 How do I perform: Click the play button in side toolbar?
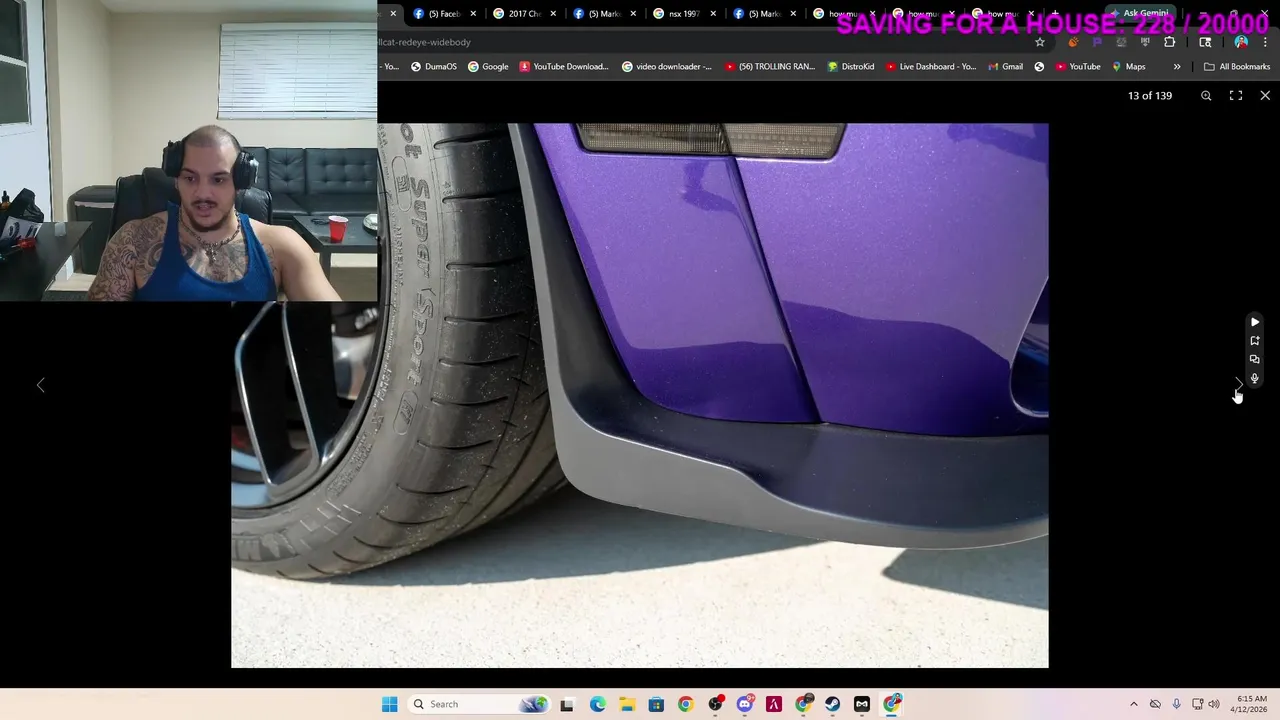coord(1255,322)
